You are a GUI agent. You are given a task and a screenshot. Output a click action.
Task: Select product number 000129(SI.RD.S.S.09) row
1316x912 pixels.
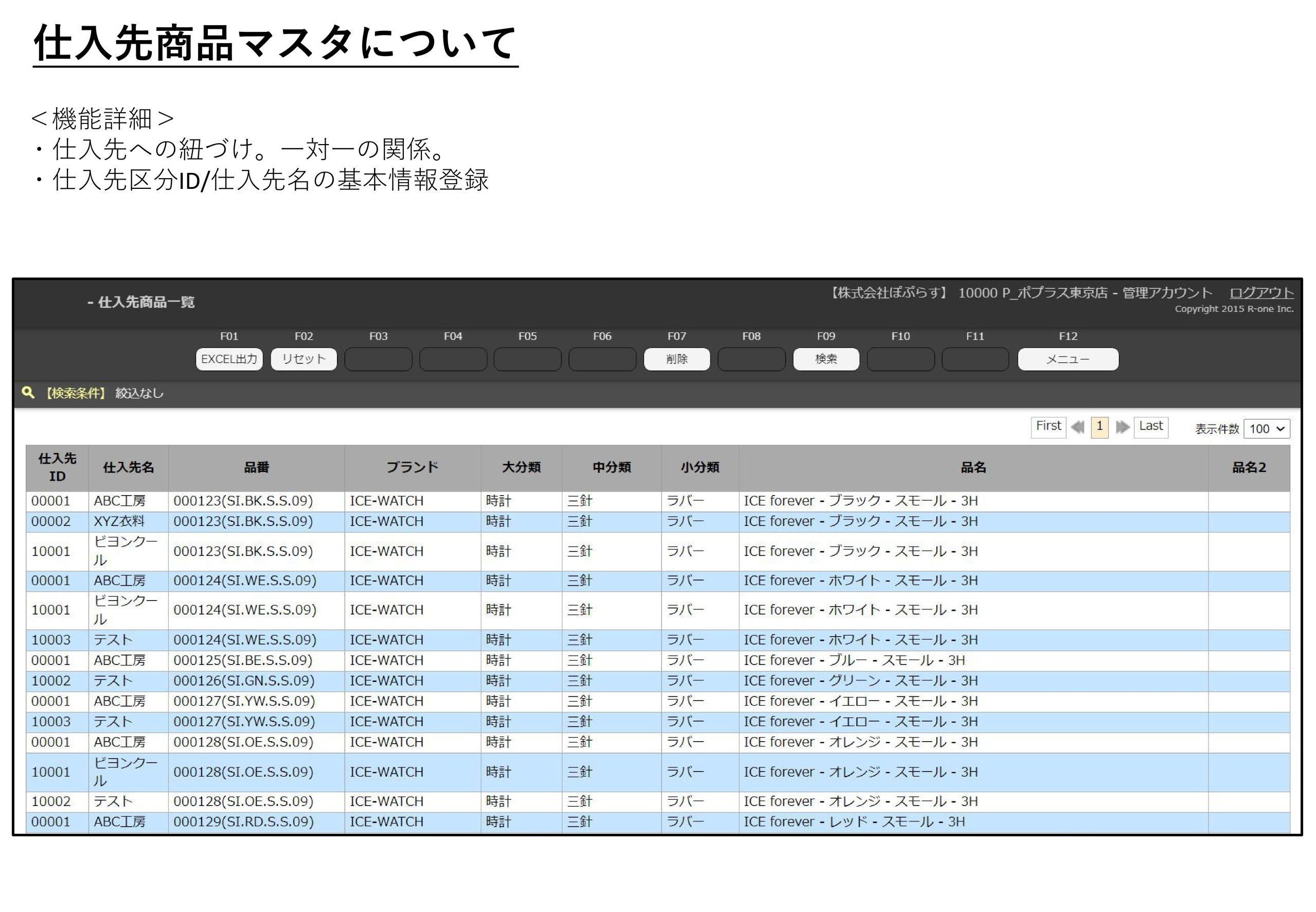[x=243, y=822]
